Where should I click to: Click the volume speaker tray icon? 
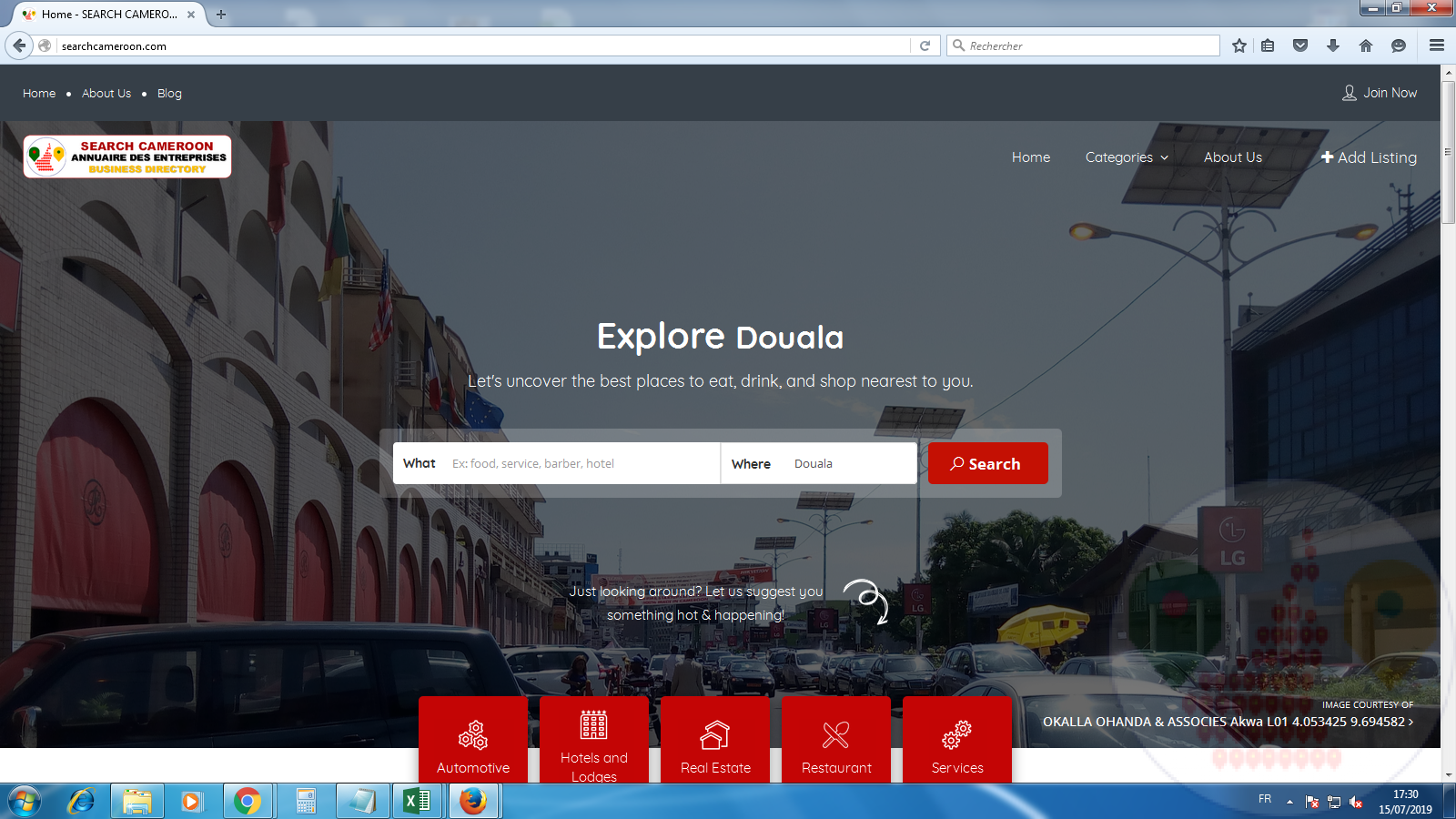pos(1356,802)
